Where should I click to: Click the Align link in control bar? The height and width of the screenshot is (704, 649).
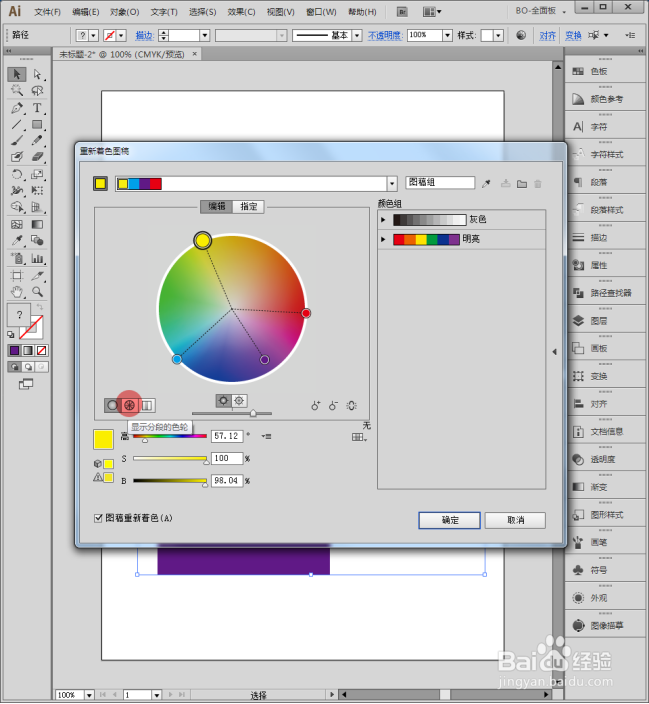[547, 35]
